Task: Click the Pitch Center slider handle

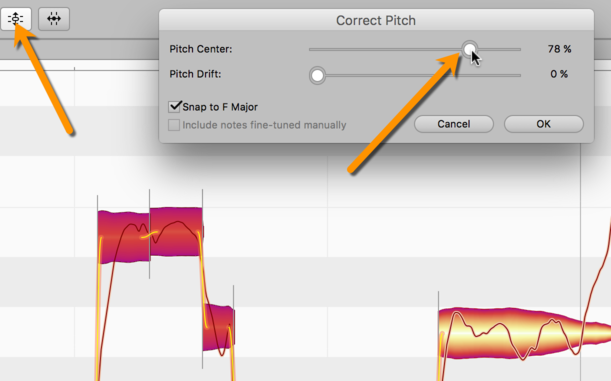Action: (x=470, y=49)
